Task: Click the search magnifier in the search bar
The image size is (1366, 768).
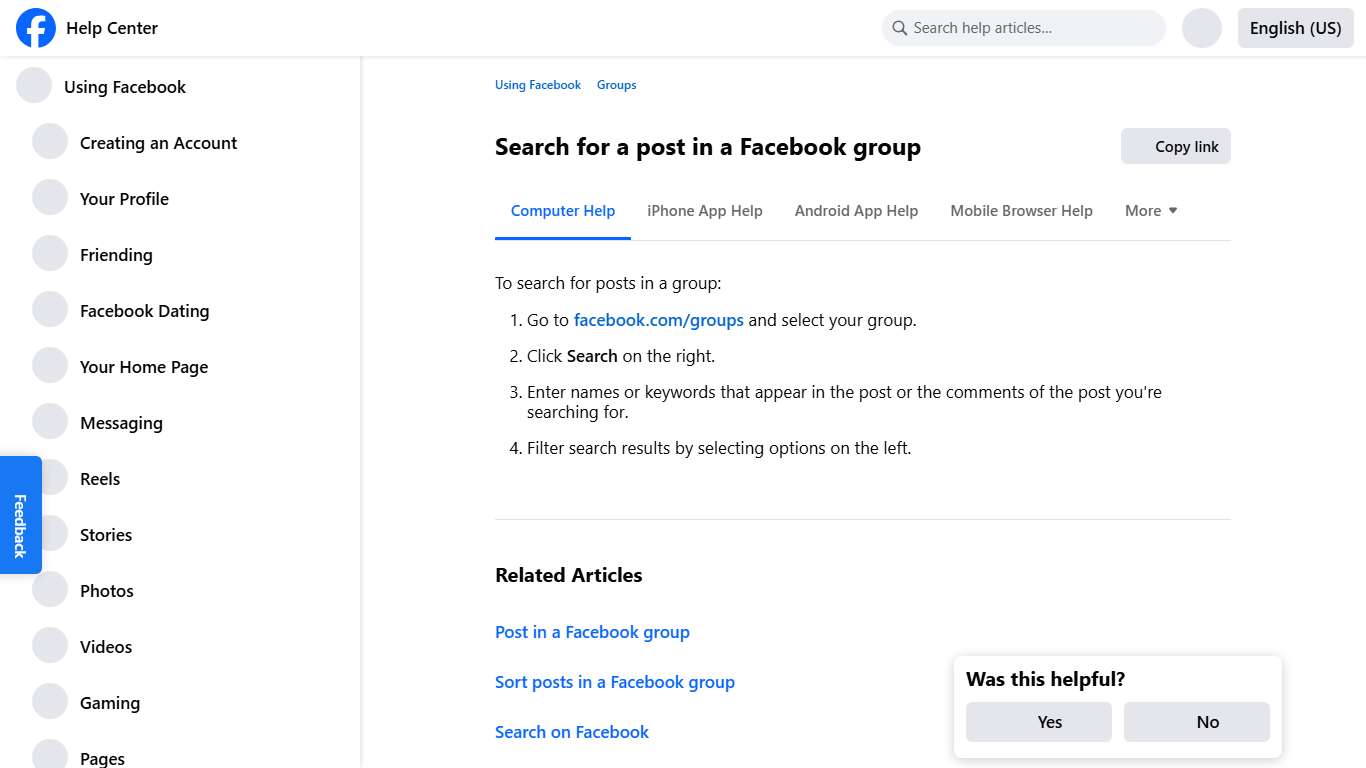Action: (x=899, y=28)
